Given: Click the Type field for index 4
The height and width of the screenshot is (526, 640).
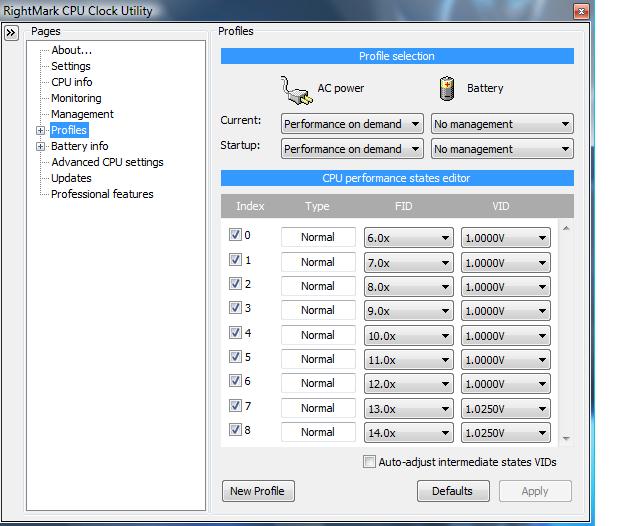Looking at the screenshot, I should click(x=318, y=335).
